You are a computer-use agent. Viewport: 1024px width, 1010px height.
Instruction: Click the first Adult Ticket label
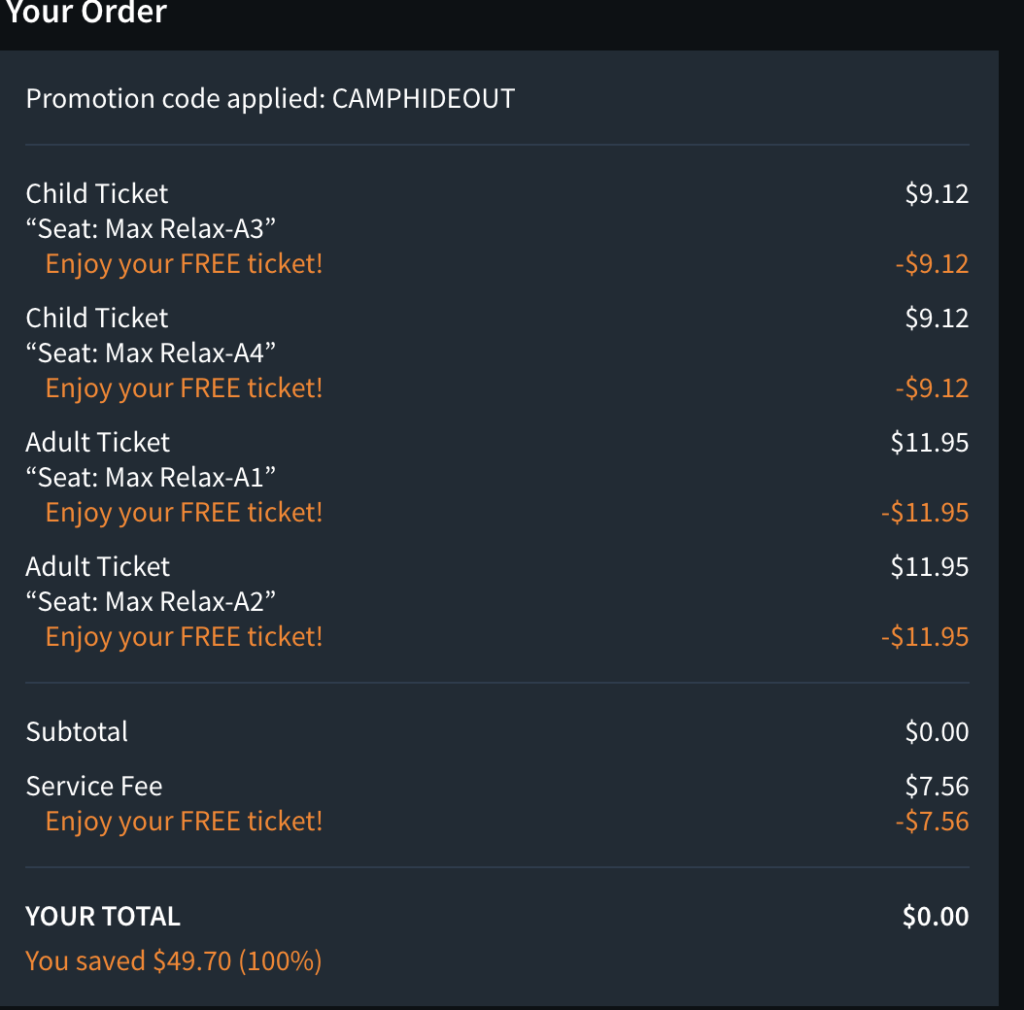[97, 442]
